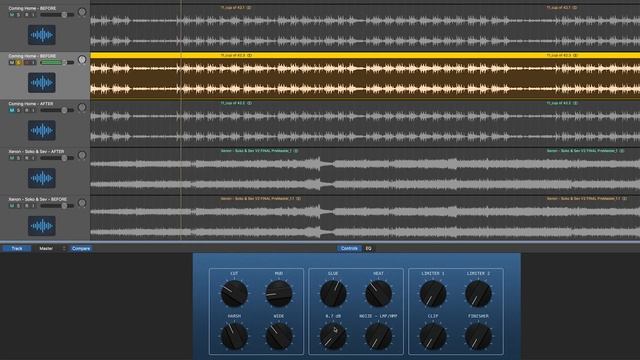Click the Compare button
The width and height of the screenshot is (640, 360).
pos(81,248)
